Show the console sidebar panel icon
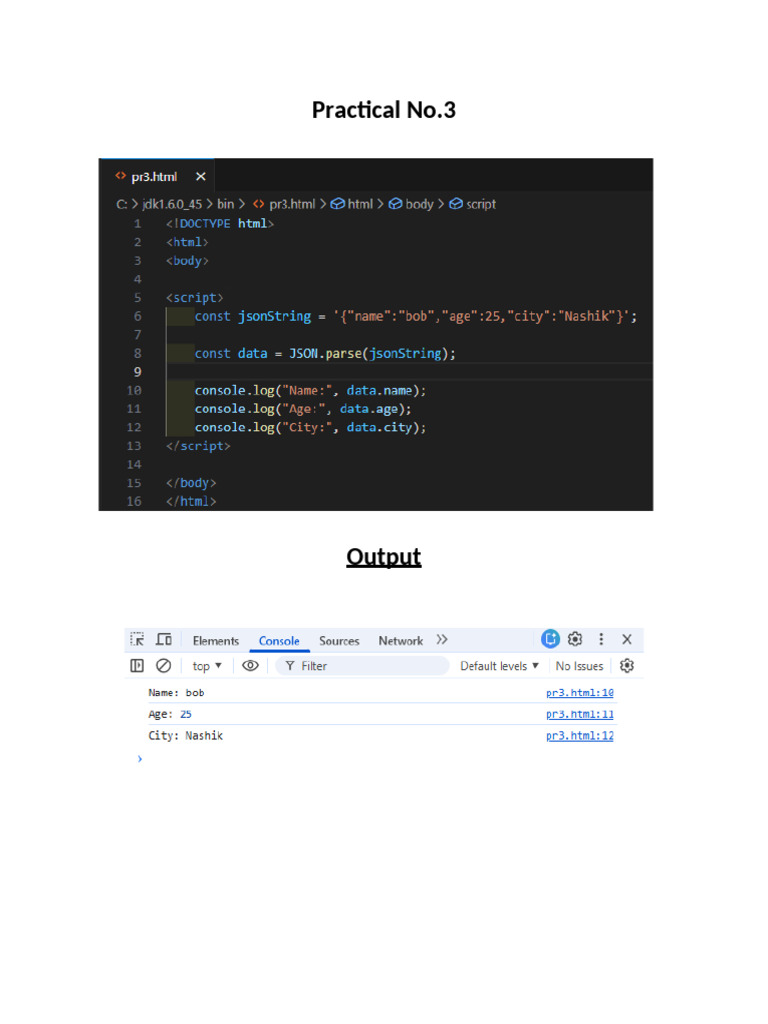768x1024 pixels. tap(137, 665)
